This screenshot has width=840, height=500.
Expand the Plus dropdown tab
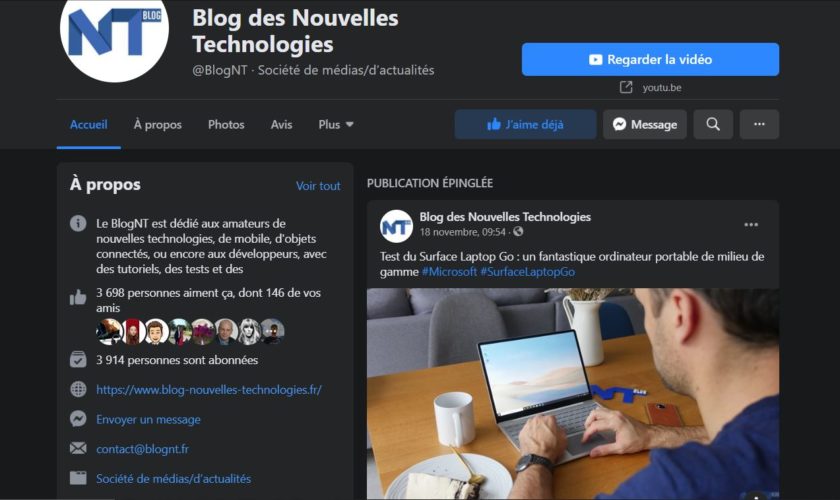click(x=336, y=124)
